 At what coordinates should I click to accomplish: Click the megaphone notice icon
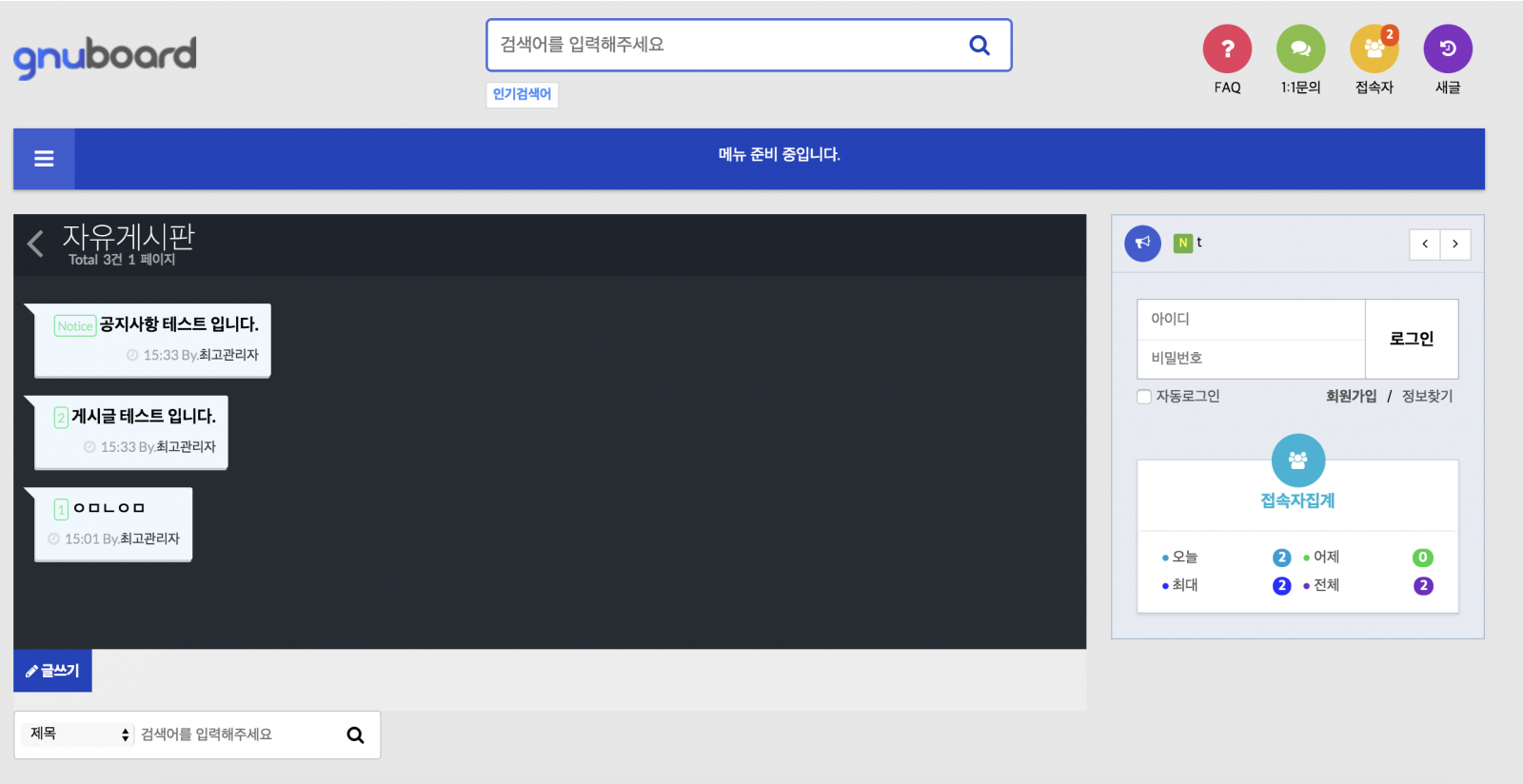(1142, 243)
